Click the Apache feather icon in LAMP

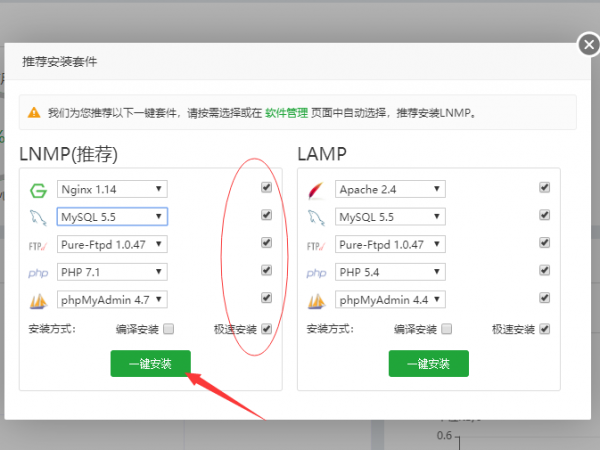pos(317,189)
